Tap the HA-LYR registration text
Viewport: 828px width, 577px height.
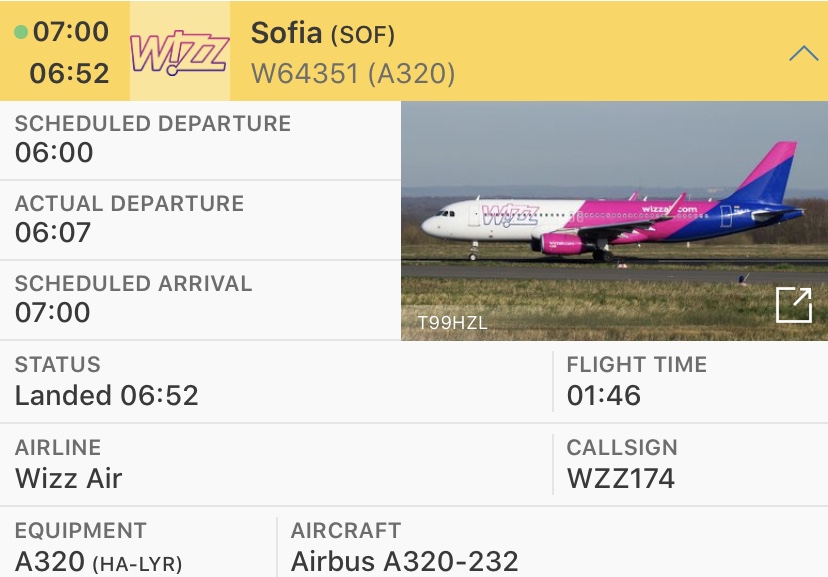pyautogui.click(x=137, y=564)
